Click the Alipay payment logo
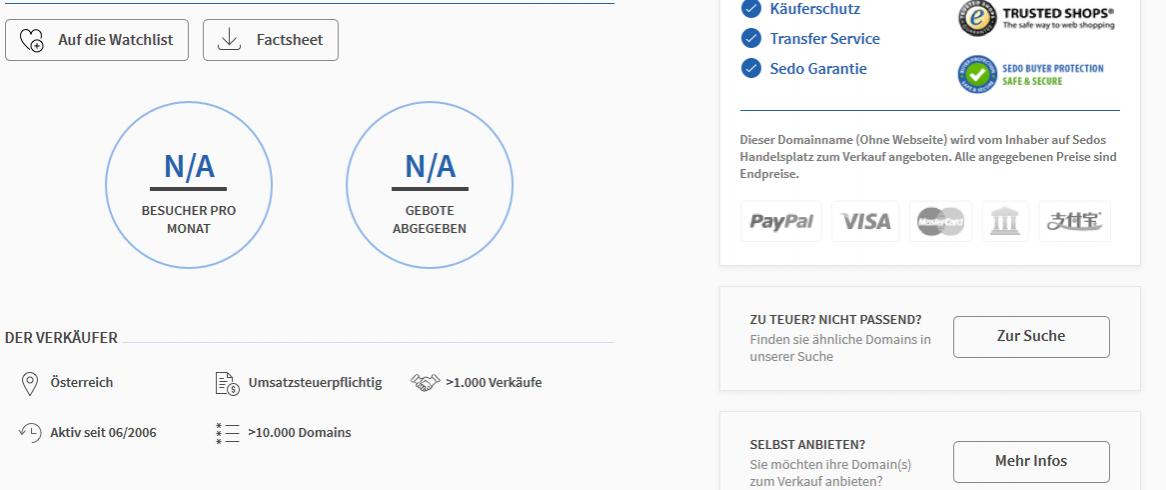Viewport: 1166px width, 490px height. [1075, 221]
